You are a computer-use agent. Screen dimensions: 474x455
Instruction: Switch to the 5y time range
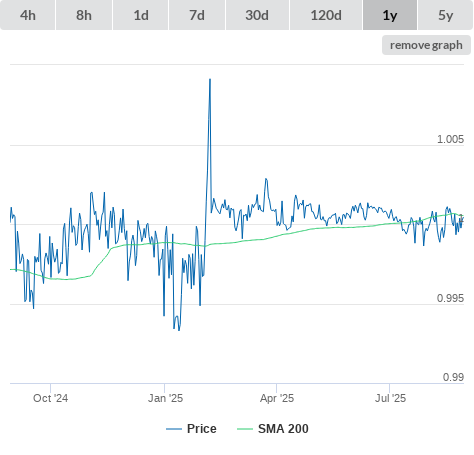[446, 15]
